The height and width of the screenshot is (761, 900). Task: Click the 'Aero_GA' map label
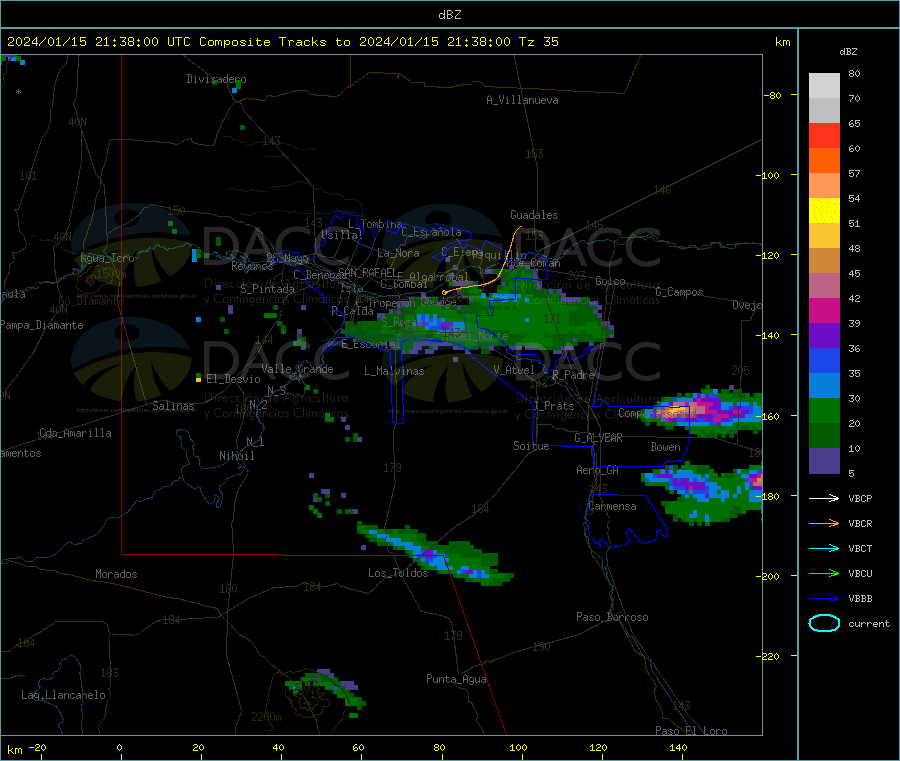[597, 470]
